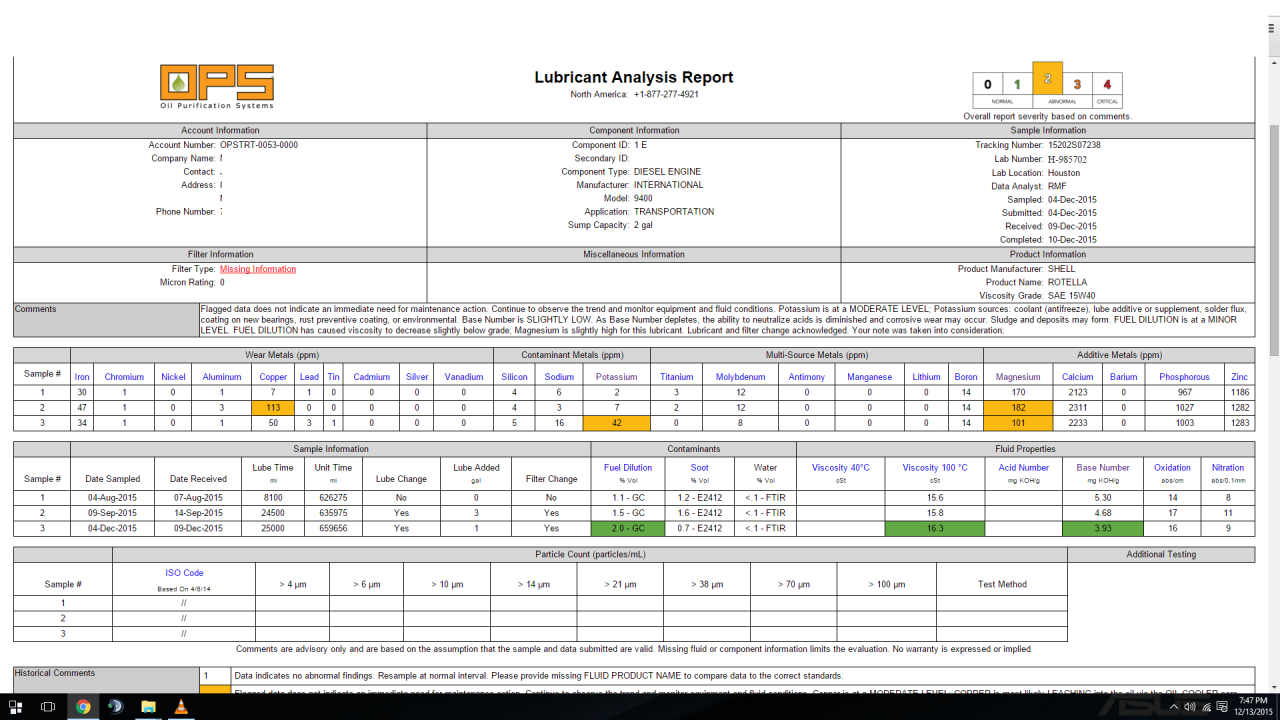This screenshot has width=1280, height=720.
Task: Click the Base Number column link
Action: (1102, 467)
